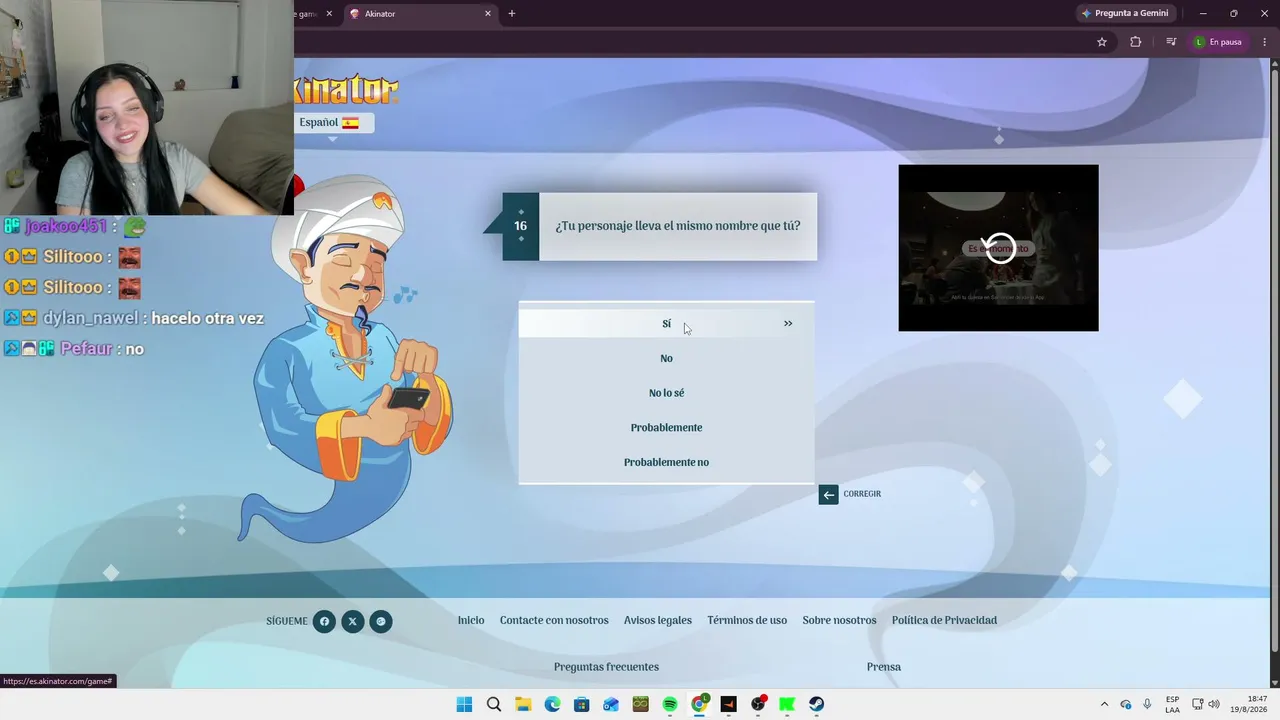Answer "Sí" to the Akinator question
Image resolution: width=1280 pixels, height=720 pixels.
pos(666,323)
